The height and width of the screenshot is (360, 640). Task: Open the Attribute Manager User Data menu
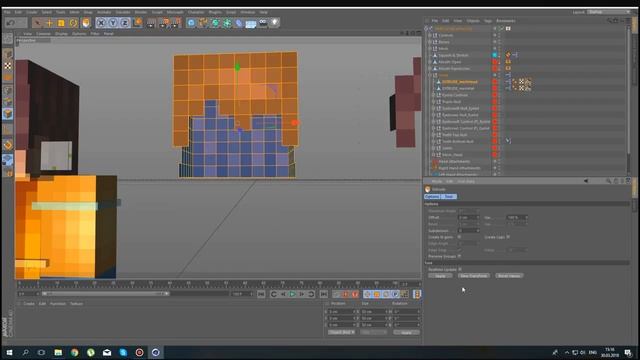(x=466, y=181)
